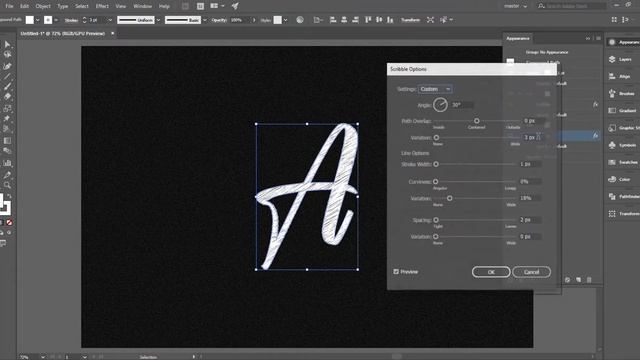This screenshot has width=640, height=360.
Task: Open the graphic Style dropdown arrow
Action: (x=285, y=20)
